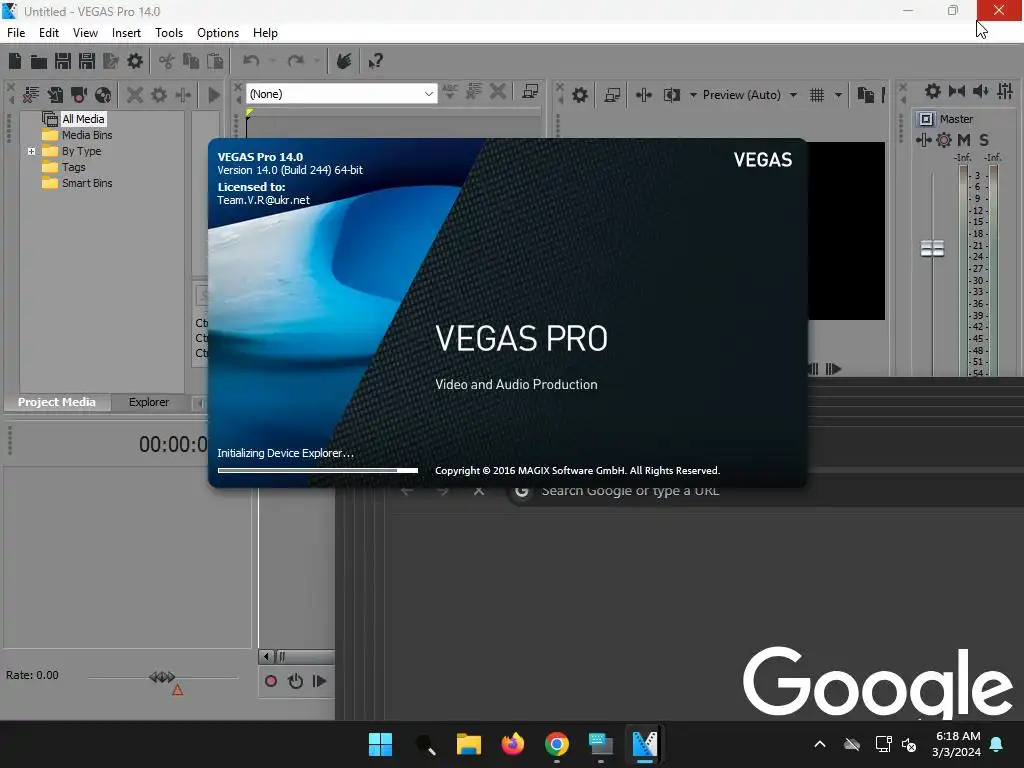
Task: Open the Render As tool
Action: coord(111,61)
